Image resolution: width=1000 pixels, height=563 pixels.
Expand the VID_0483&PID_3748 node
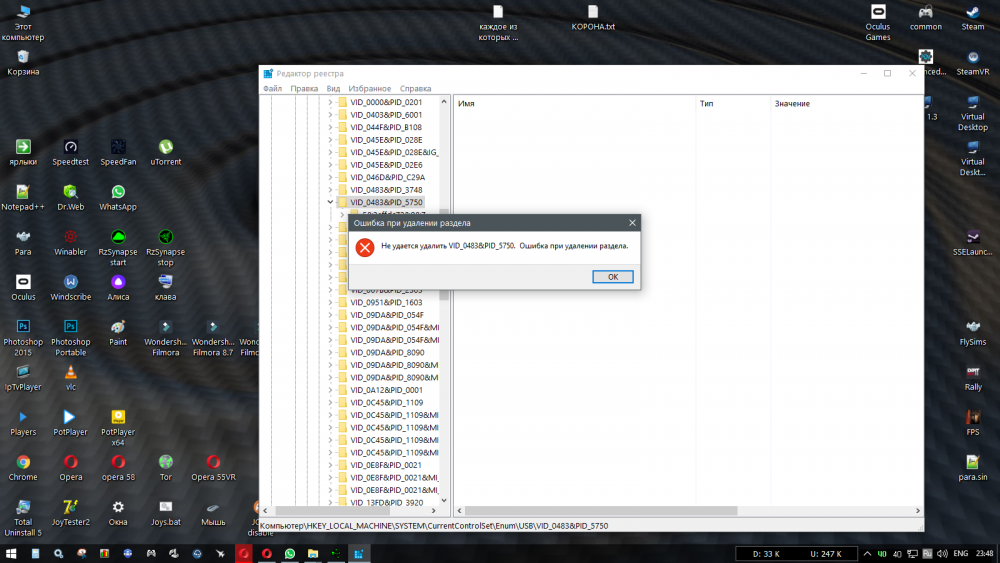point(330,190)
